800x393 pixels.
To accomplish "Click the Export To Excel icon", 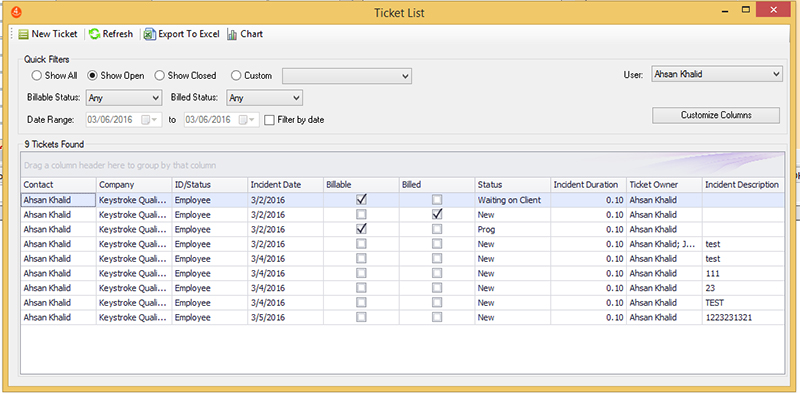I will pos(149,34).
